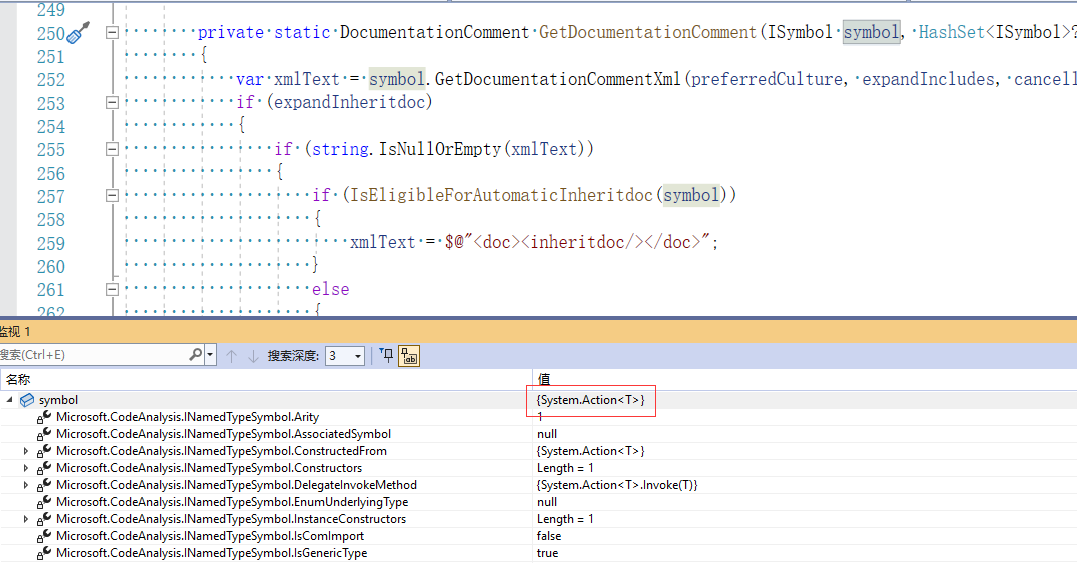The image size is (1077, 563).
Task: Select the IsGenericType property row
Action: (x=538, y=553)
